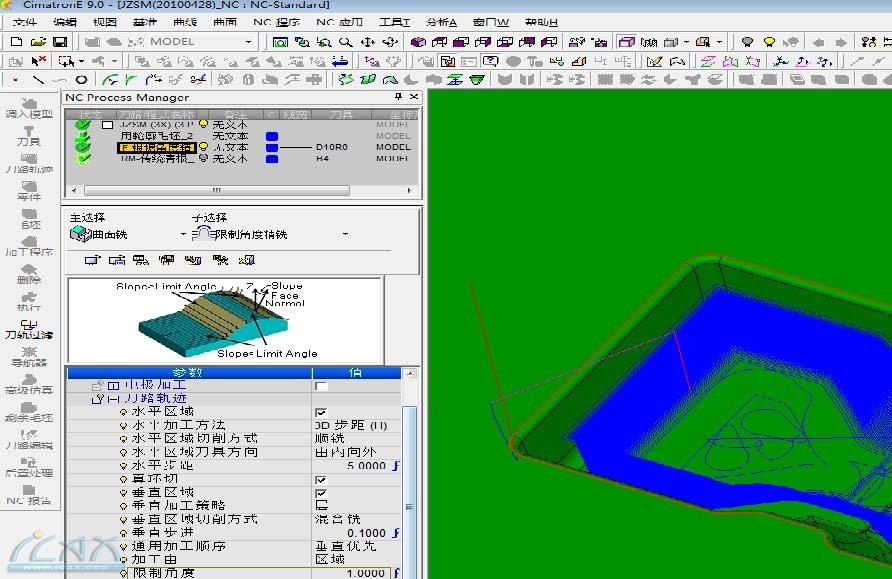Click the 后置处理 (post process) sidebar icon
Screen dimensions: 892x579
[28, 465]
